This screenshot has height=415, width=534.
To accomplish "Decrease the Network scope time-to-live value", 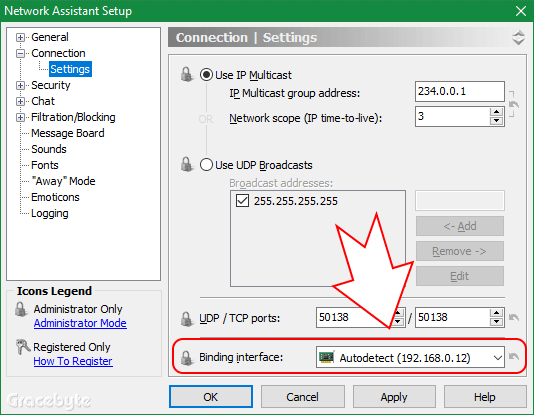I will pos(497,121).
